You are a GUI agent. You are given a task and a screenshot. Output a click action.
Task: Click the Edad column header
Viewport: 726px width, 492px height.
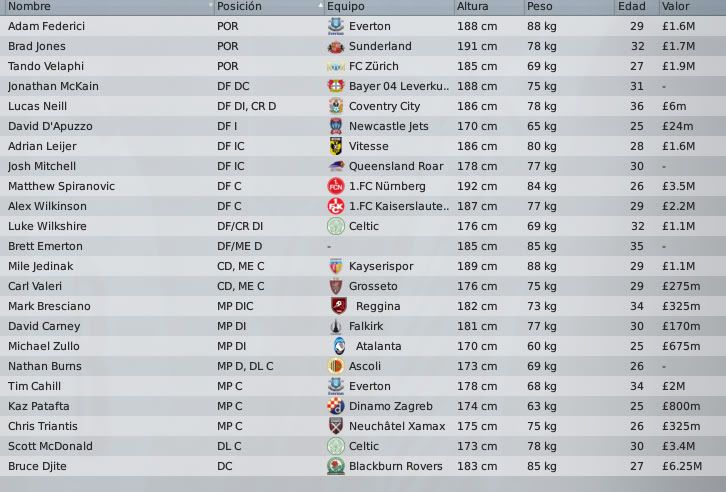pyautogui.click(x=632, y=6)
